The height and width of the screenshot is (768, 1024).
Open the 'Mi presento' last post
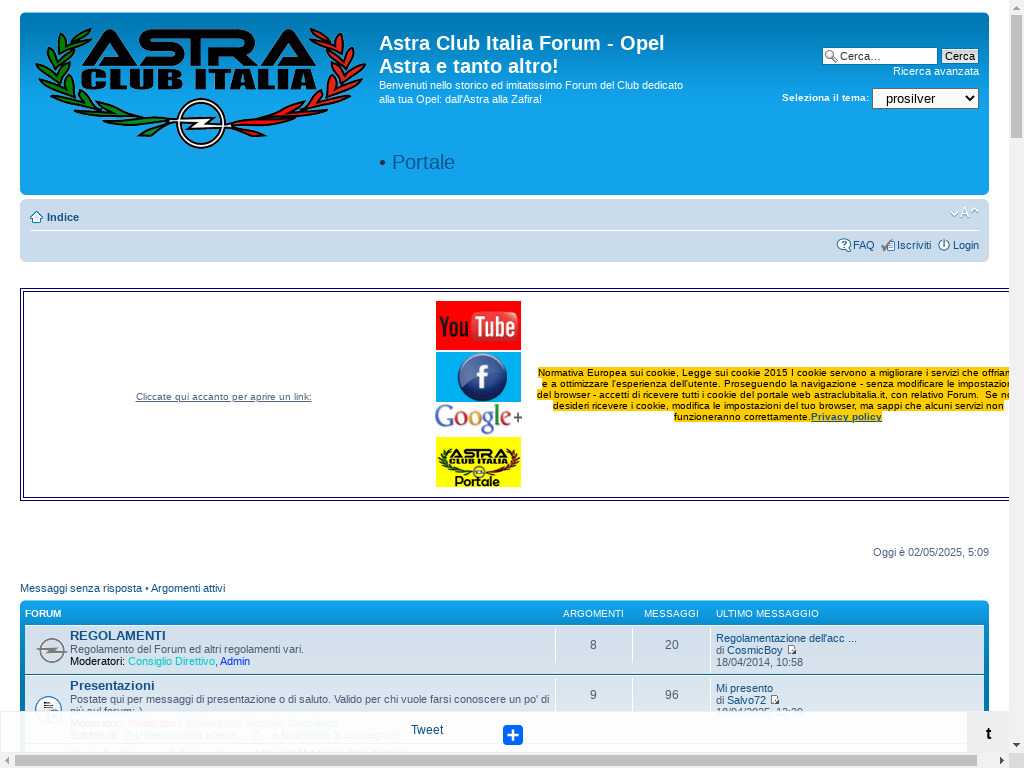pos(744,688)
